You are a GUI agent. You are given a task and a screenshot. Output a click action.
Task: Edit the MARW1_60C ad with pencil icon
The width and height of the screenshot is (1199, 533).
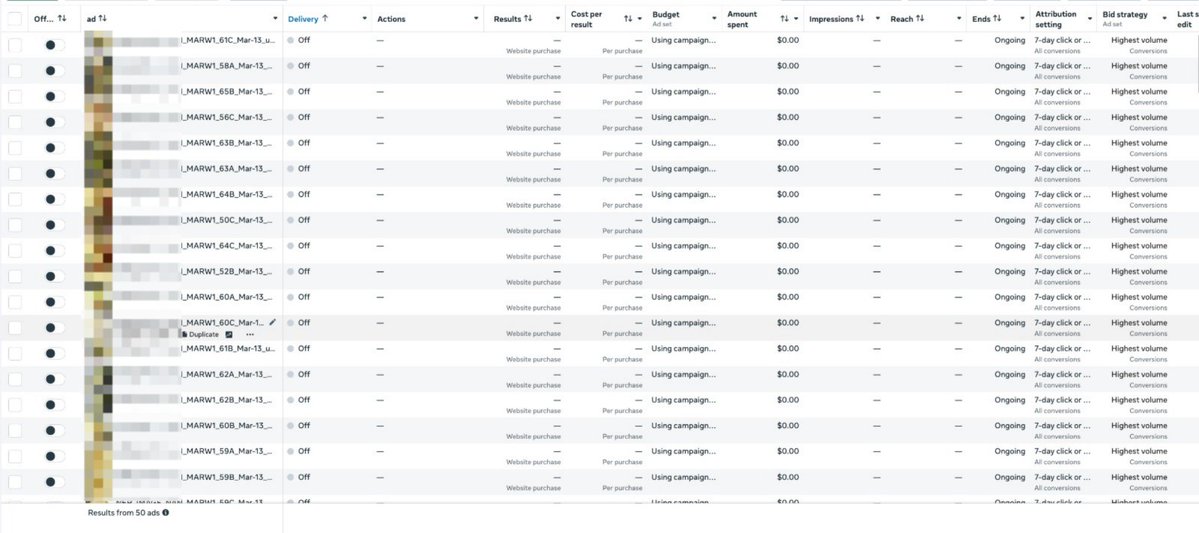pyautogui.click(x=273, y=323)
